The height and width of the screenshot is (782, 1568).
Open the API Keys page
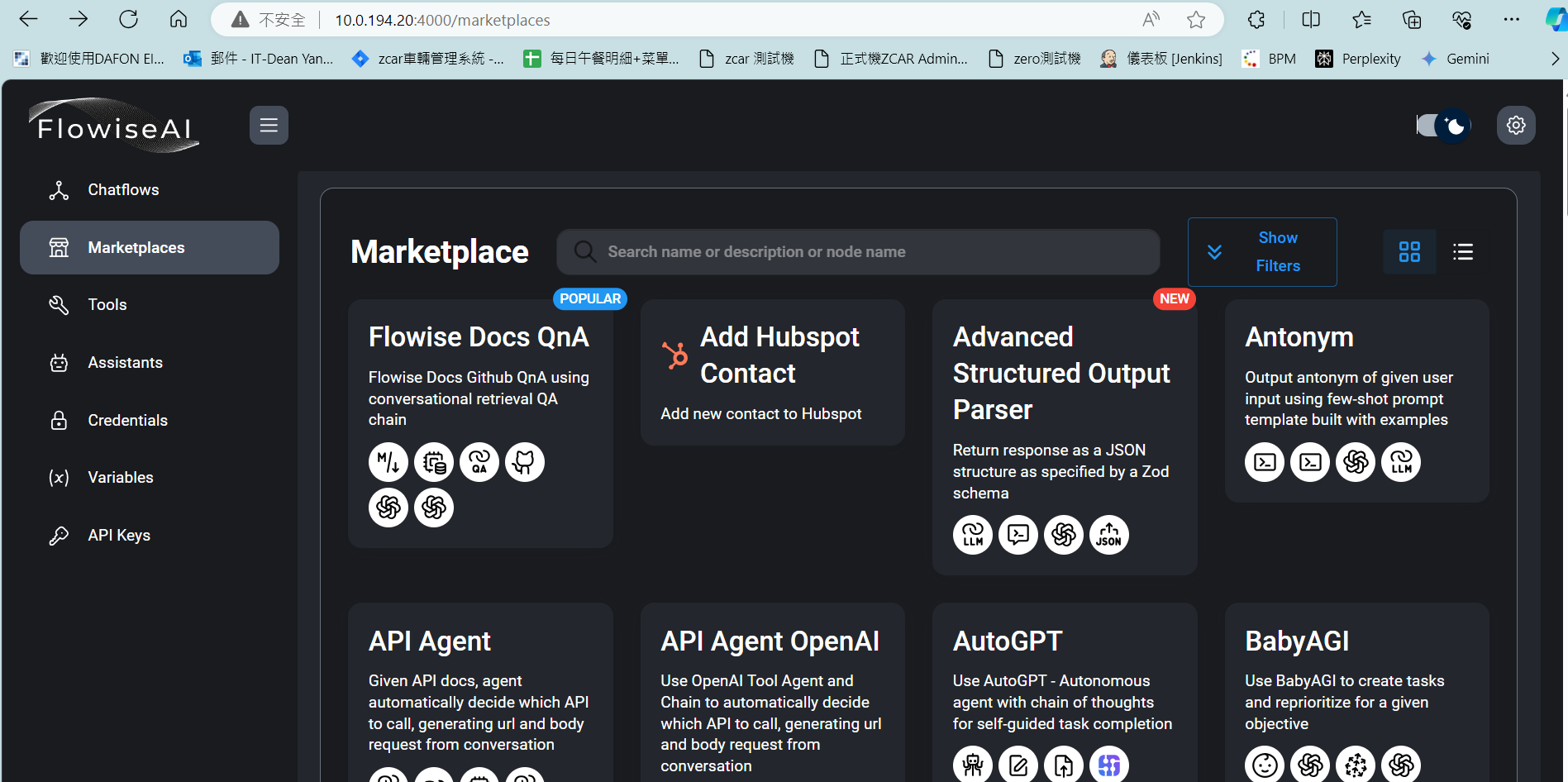119,536
